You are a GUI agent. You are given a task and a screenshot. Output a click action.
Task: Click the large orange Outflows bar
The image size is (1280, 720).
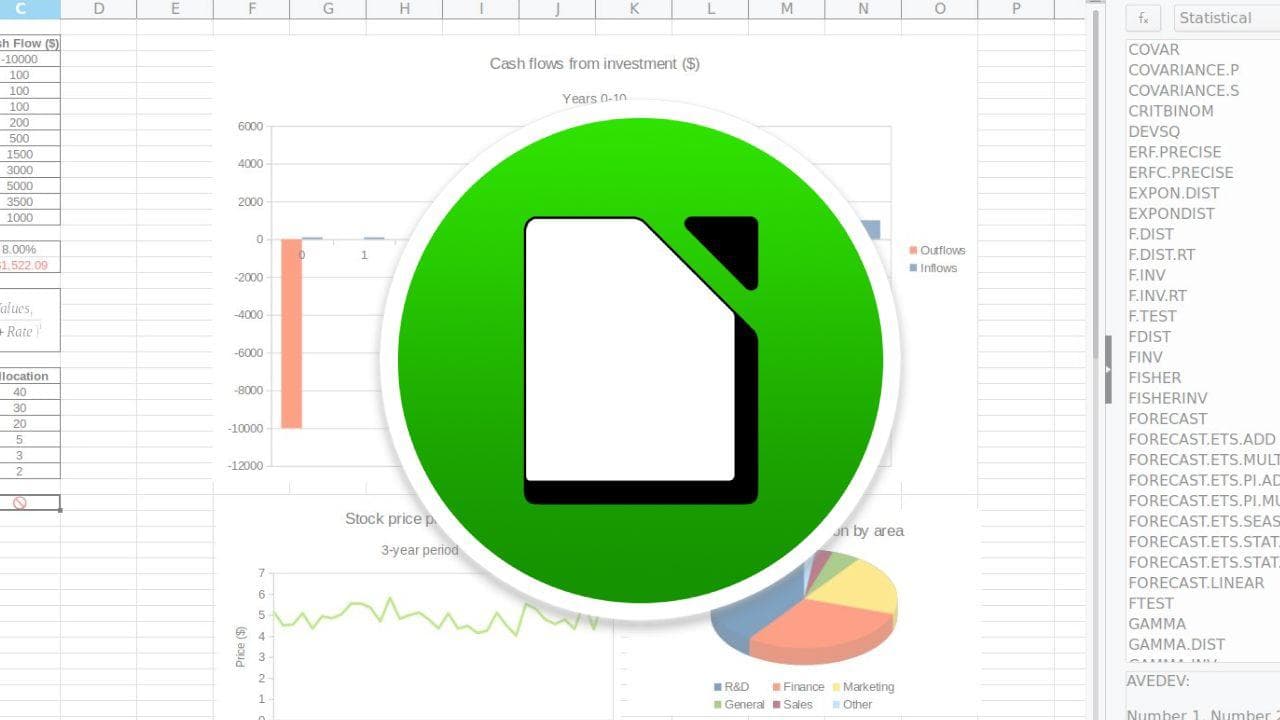[291, 333]
